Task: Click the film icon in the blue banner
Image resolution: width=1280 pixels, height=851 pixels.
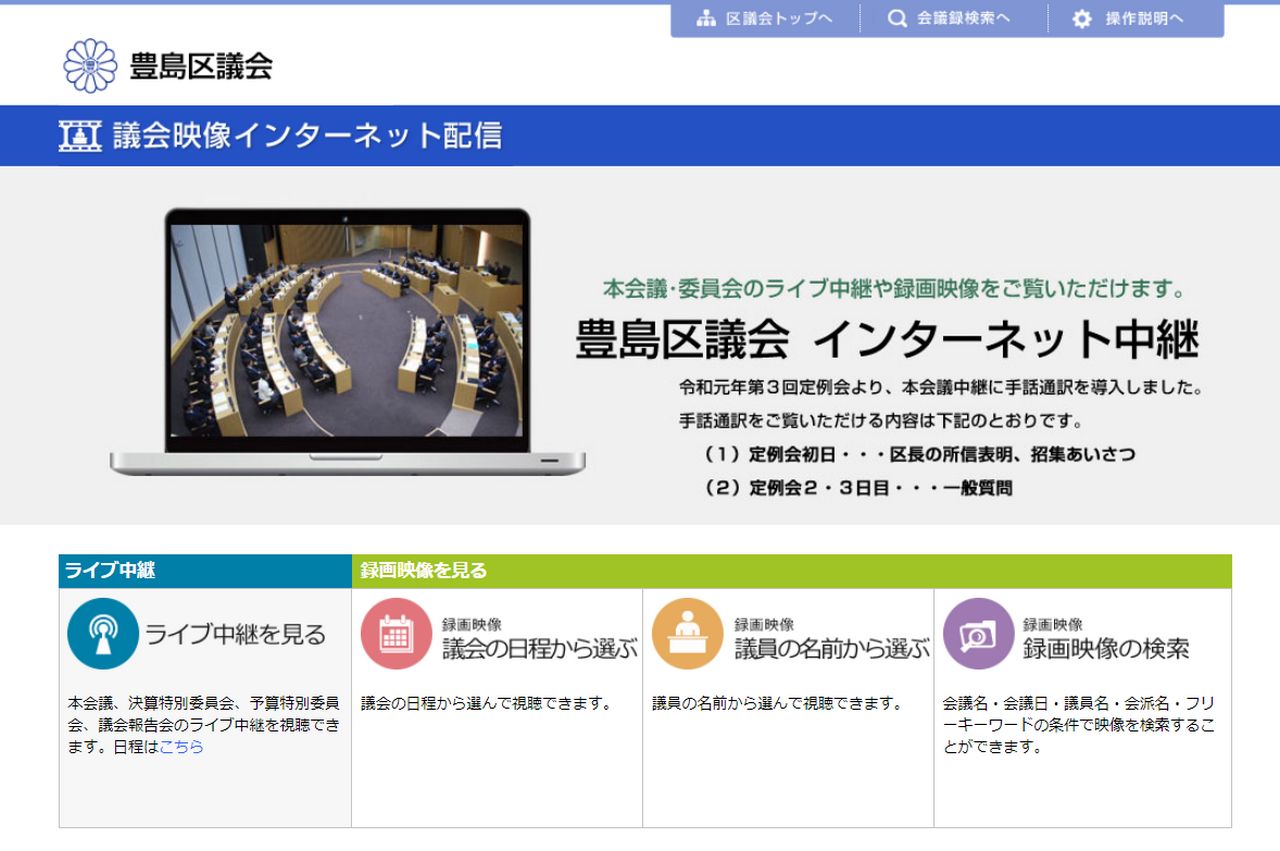Action: tap(80, 136)
